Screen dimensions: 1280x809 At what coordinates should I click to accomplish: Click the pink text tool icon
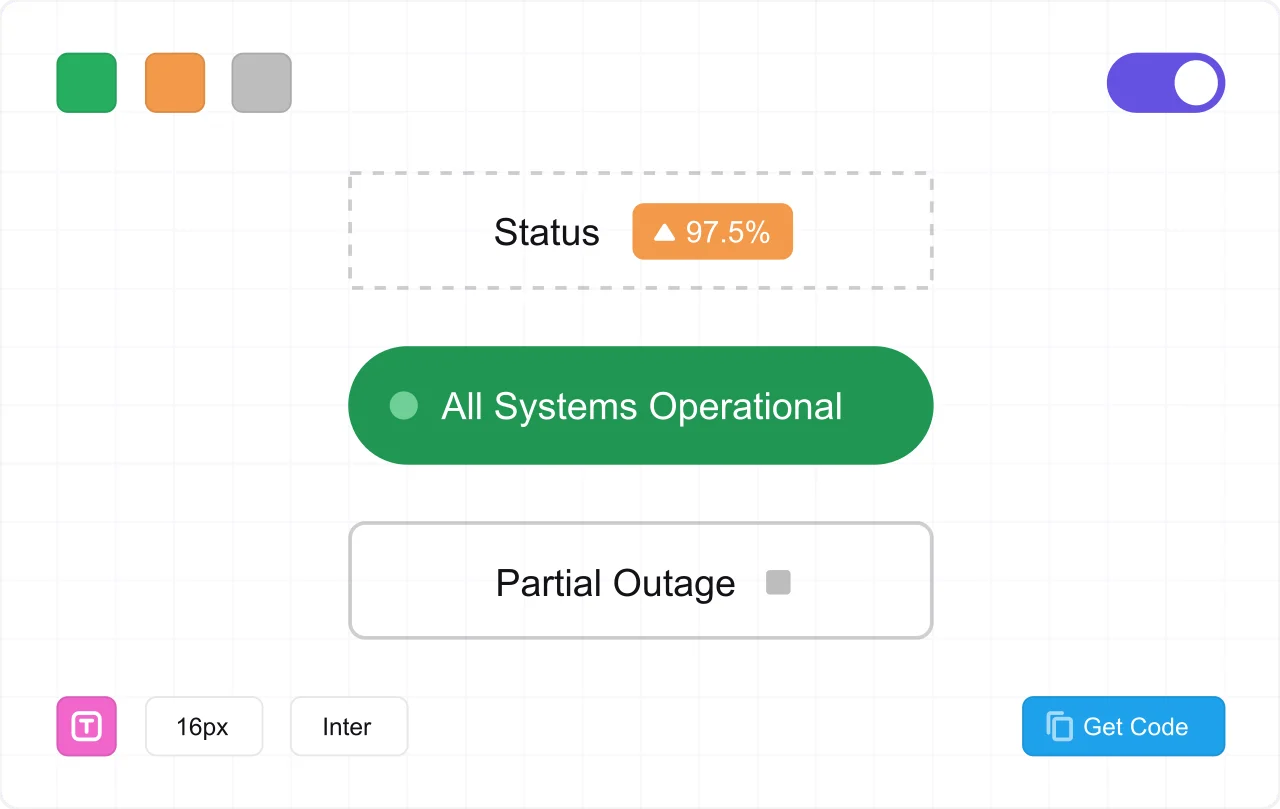point(87,727)
